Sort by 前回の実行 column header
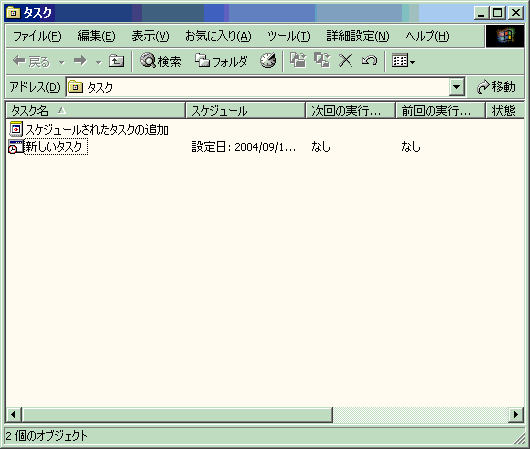530x449 pixels. coord(440,111)
